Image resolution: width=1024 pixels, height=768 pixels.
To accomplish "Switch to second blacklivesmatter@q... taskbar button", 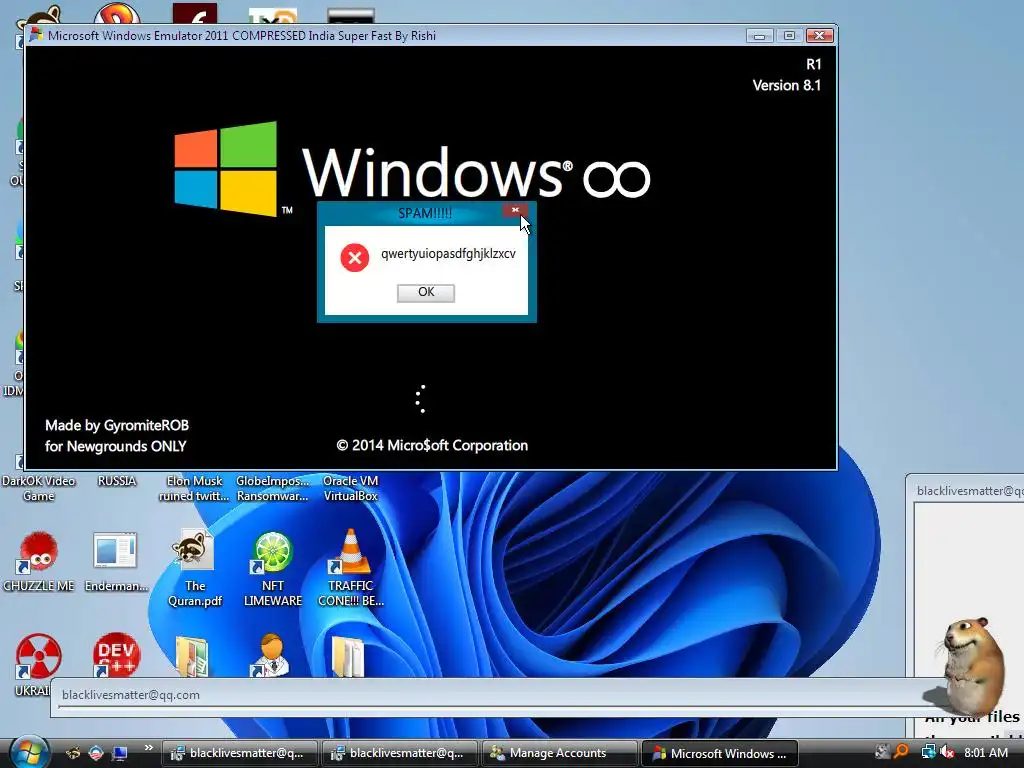I will click(x=399, y=753).
